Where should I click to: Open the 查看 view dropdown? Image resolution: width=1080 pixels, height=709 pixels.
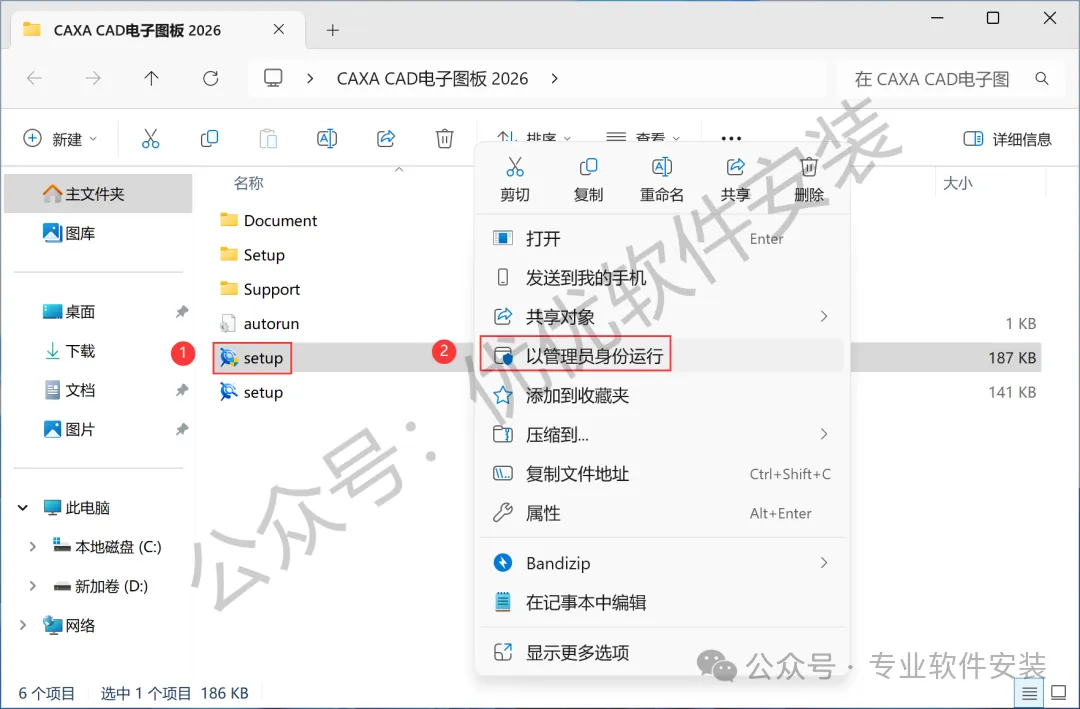(x=643, y=138)
